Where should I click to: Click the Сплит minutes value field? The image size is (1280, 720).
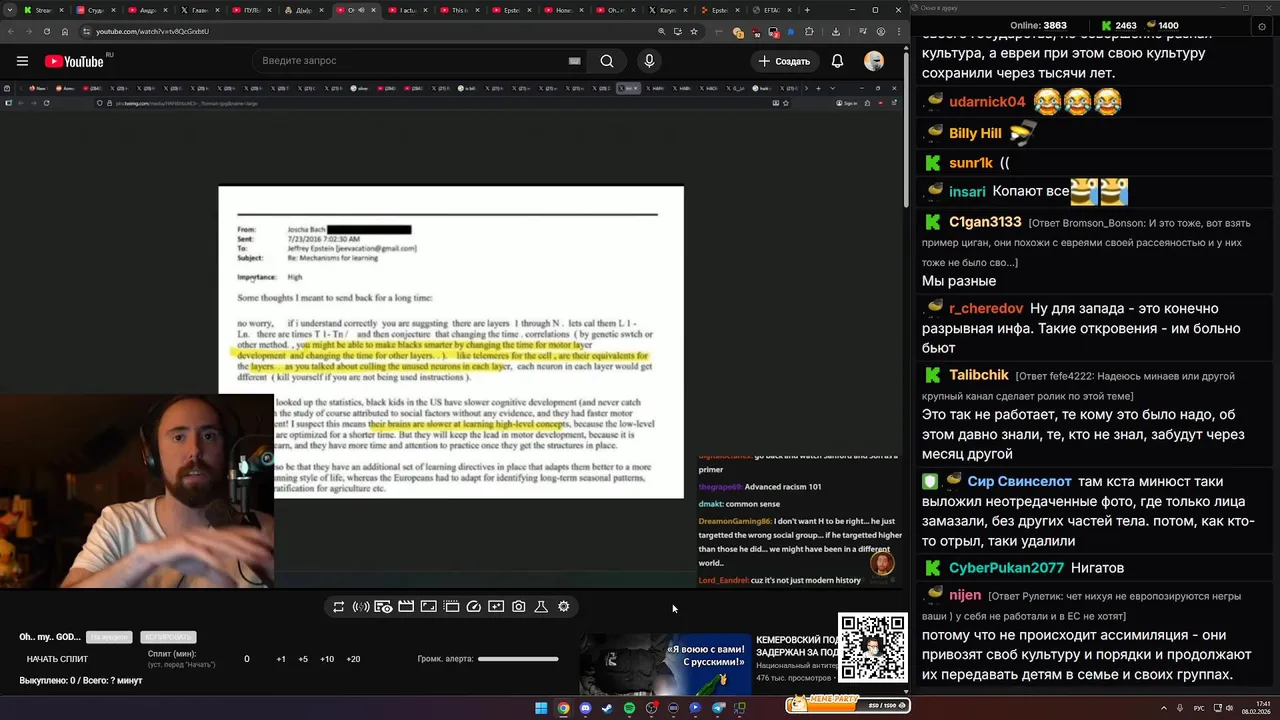click(247, 659)
